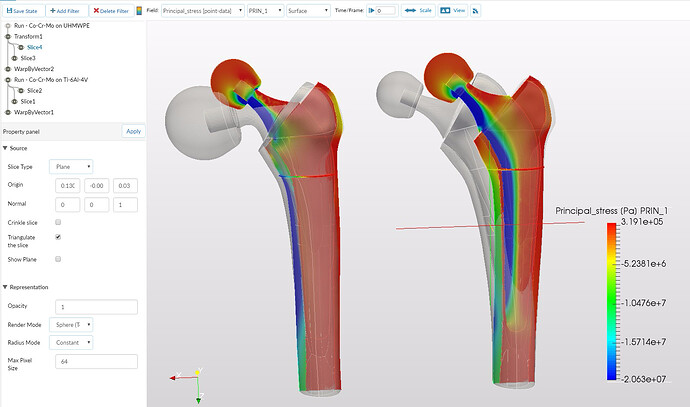Click the Scale toolbar button

(x=418, y=11)
